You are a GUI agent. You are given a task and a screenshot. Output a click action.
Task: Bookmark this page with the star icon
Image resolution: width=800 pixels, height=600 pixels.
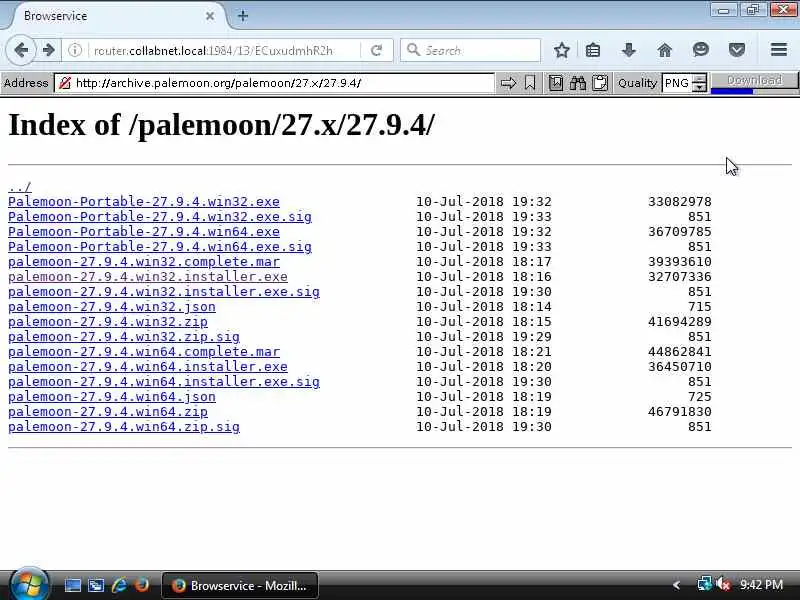[562, 50]
